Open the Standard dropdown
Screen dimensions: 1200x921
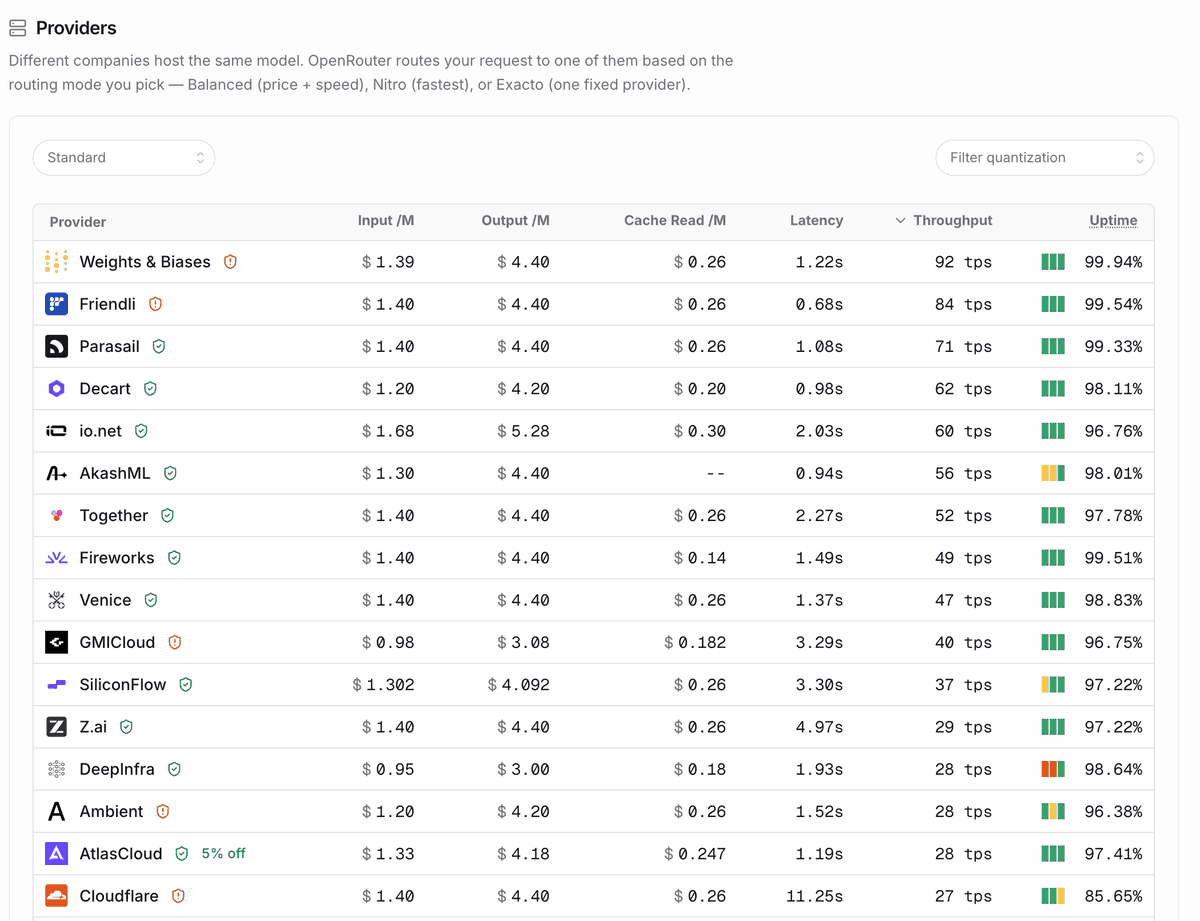[124, 158]
